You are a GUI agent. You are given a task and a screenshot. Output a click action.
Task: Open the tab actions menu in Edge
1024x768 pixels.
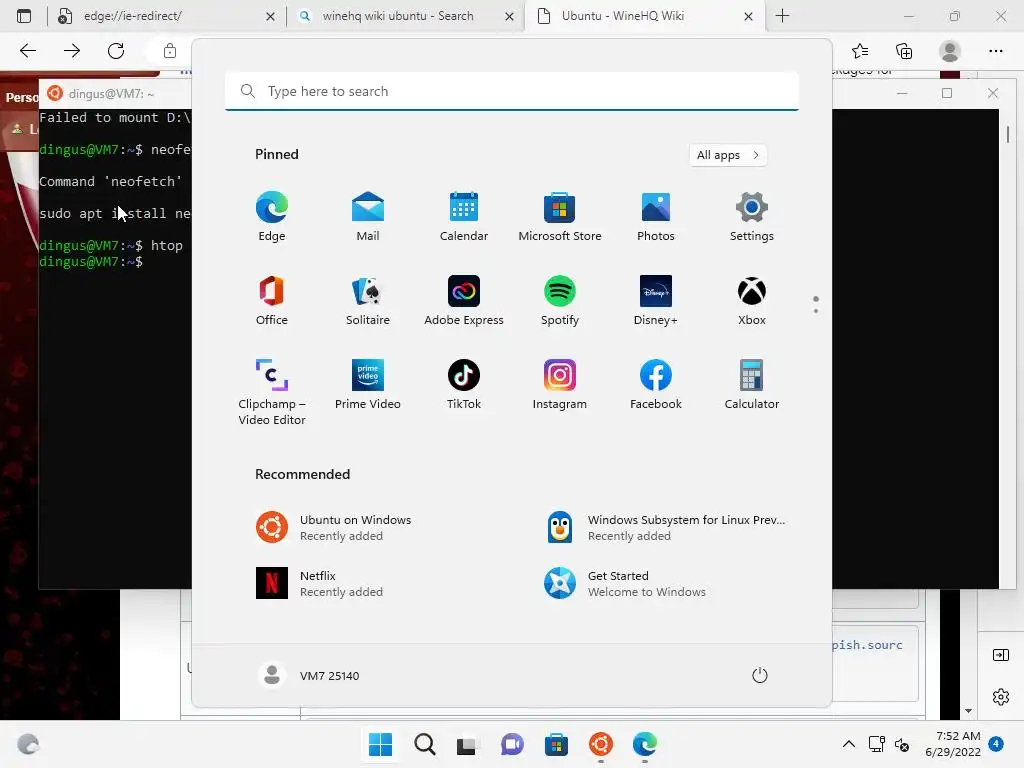tap(24, 16)
